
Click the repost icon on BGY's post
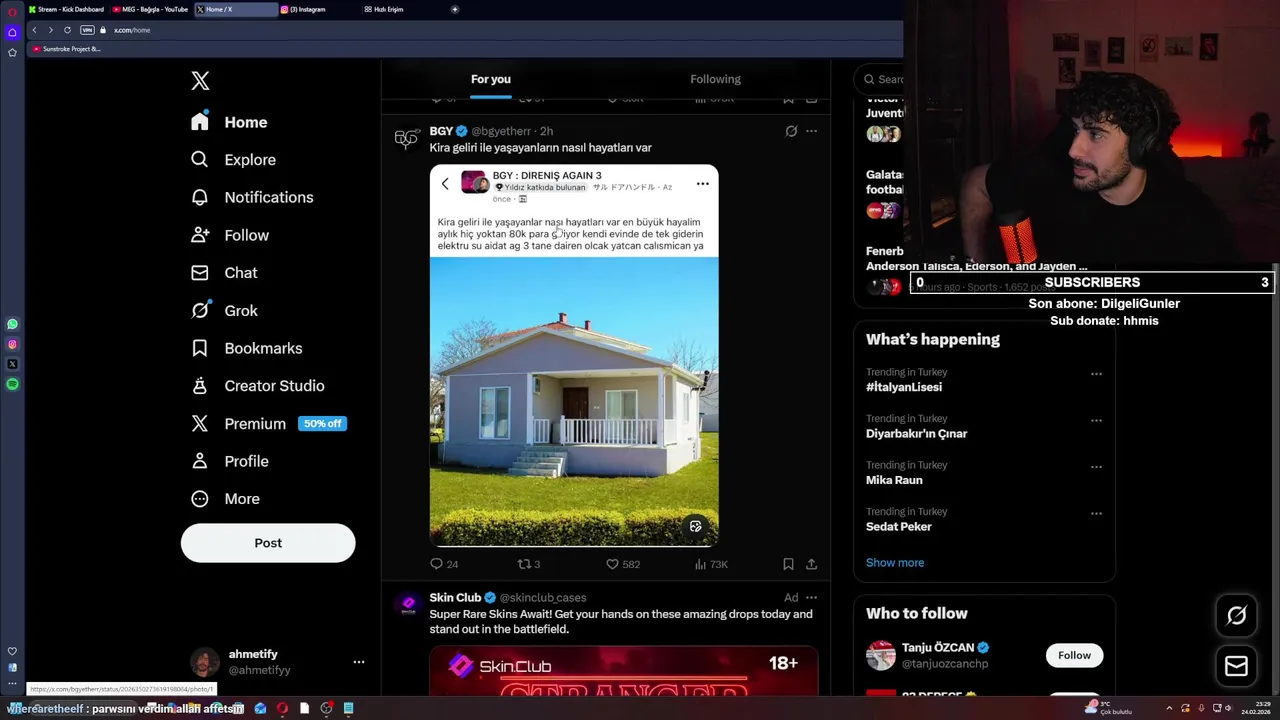point(523,564)
